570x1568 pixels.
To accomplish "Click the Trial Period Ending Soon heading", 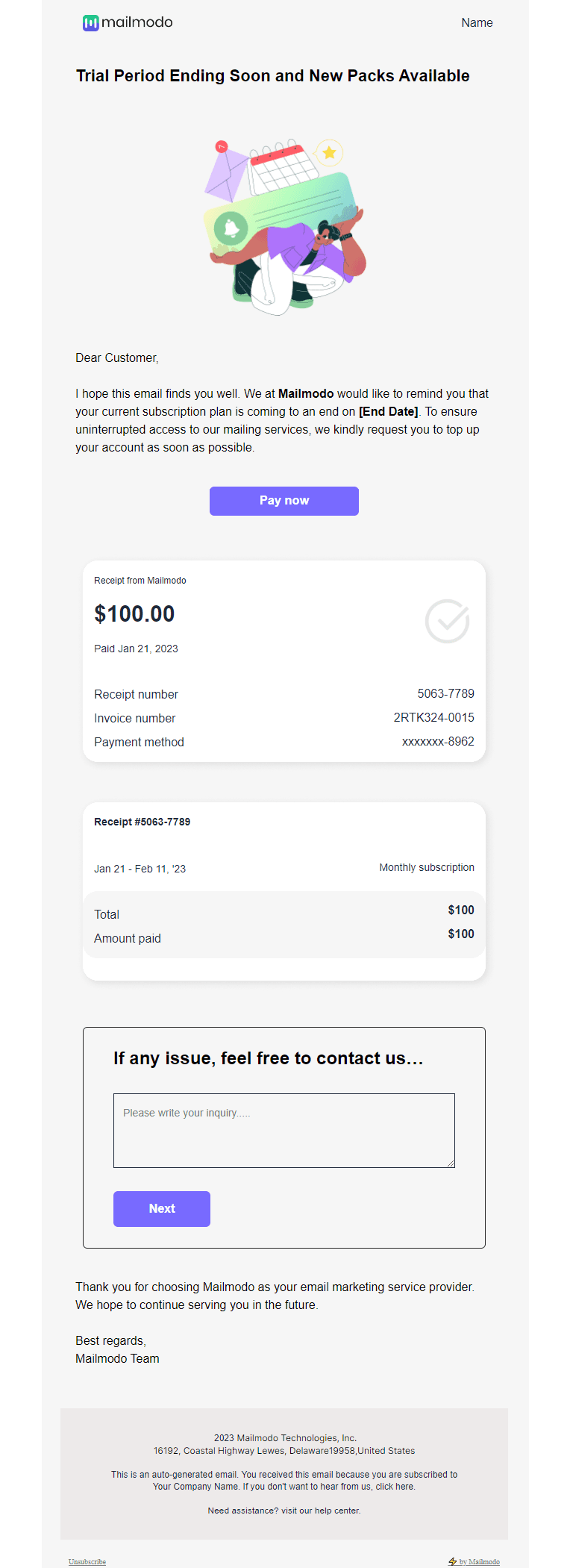I will tap(272, 75).
